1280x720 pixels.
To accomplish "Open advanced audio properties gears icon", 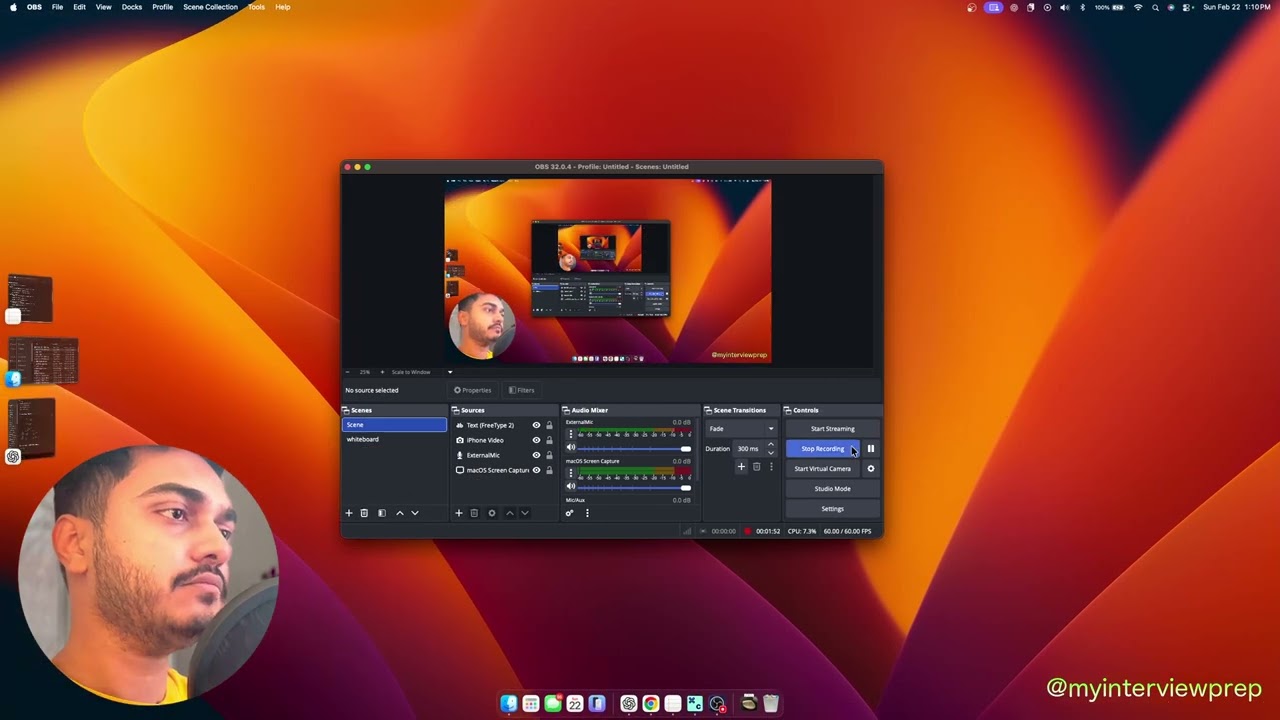I will tap(569, 513).
